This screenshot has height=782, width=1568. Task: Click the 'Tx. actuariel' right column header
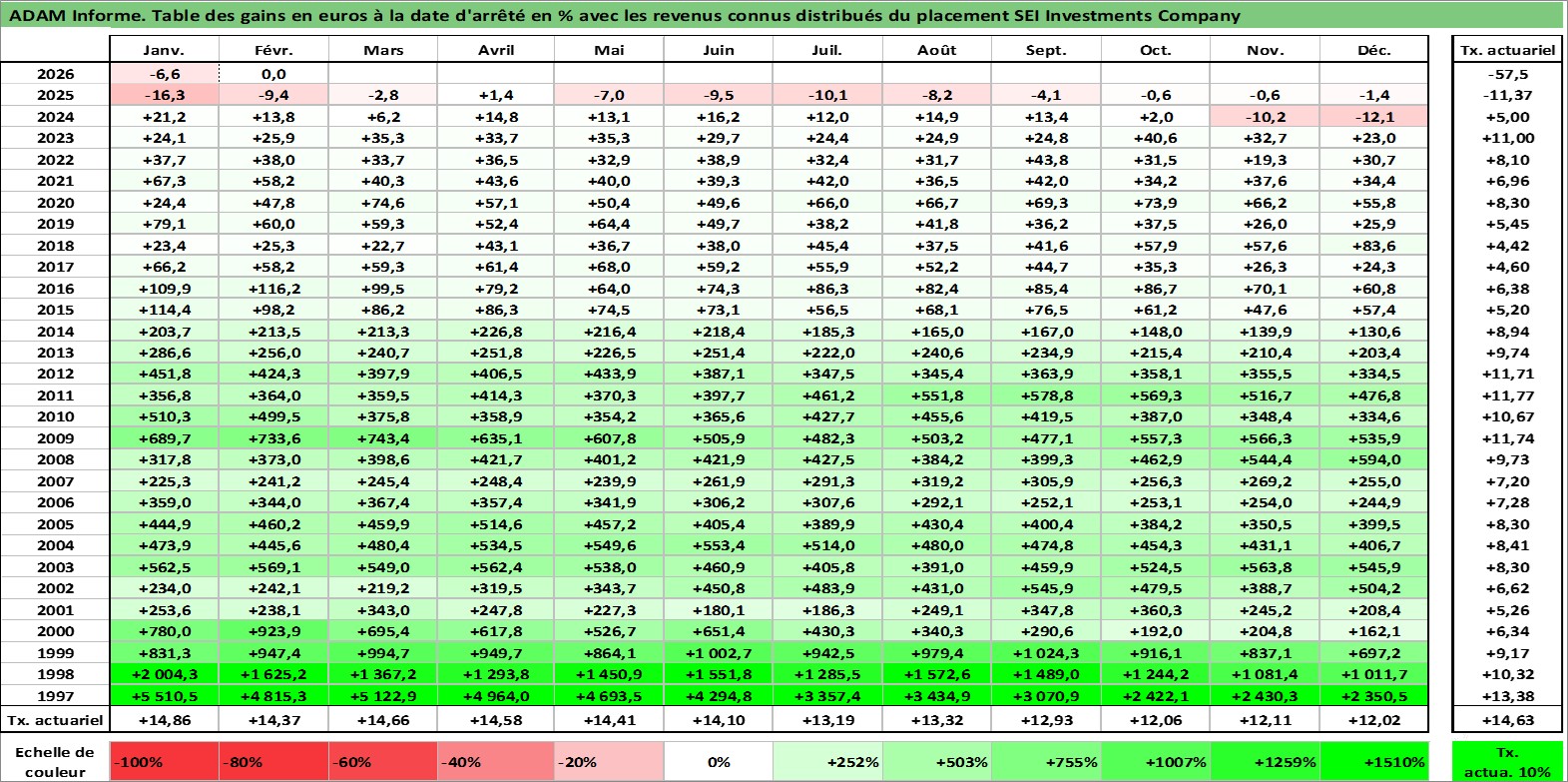pos(1507,50)
